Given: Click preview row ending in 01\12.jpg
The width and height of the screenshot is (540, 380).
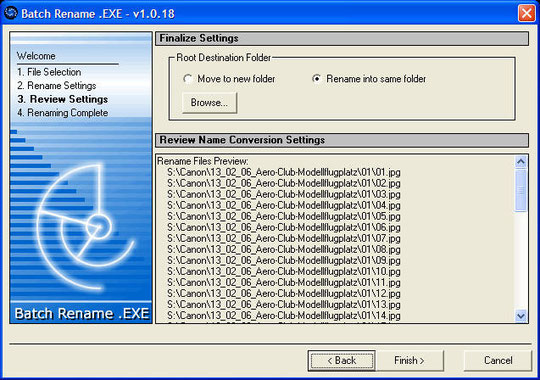Looking at the screenshot, I should [x=284, y=293].
